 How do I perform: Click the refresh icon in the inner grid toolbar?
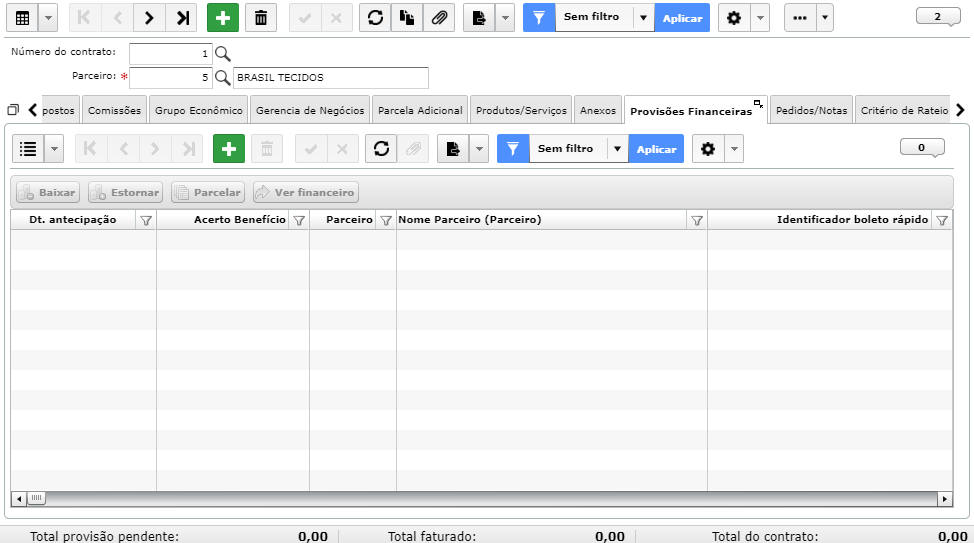381,149
